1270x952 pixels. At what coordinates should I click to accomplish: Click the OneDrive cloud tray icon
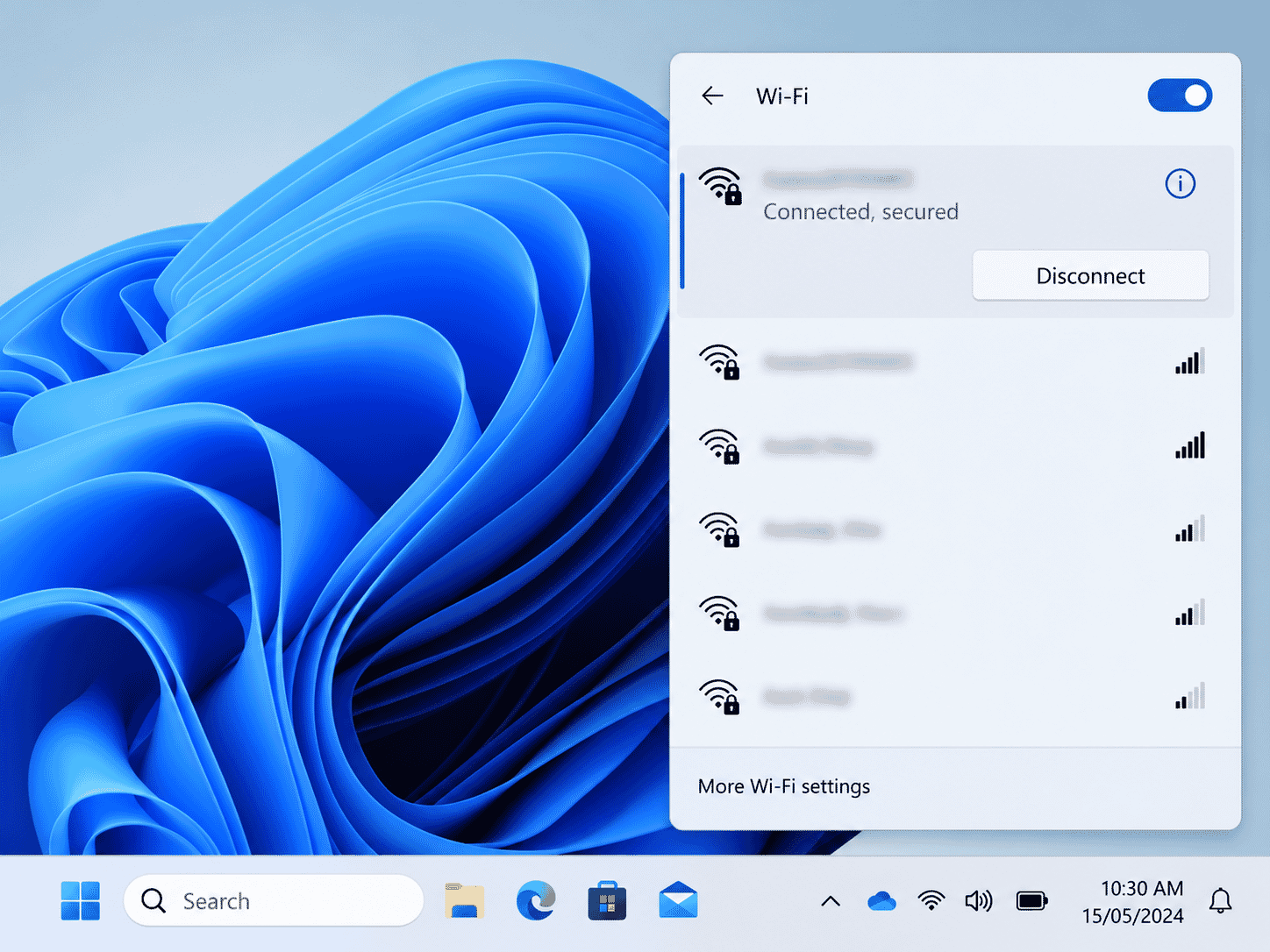[881, 901]
